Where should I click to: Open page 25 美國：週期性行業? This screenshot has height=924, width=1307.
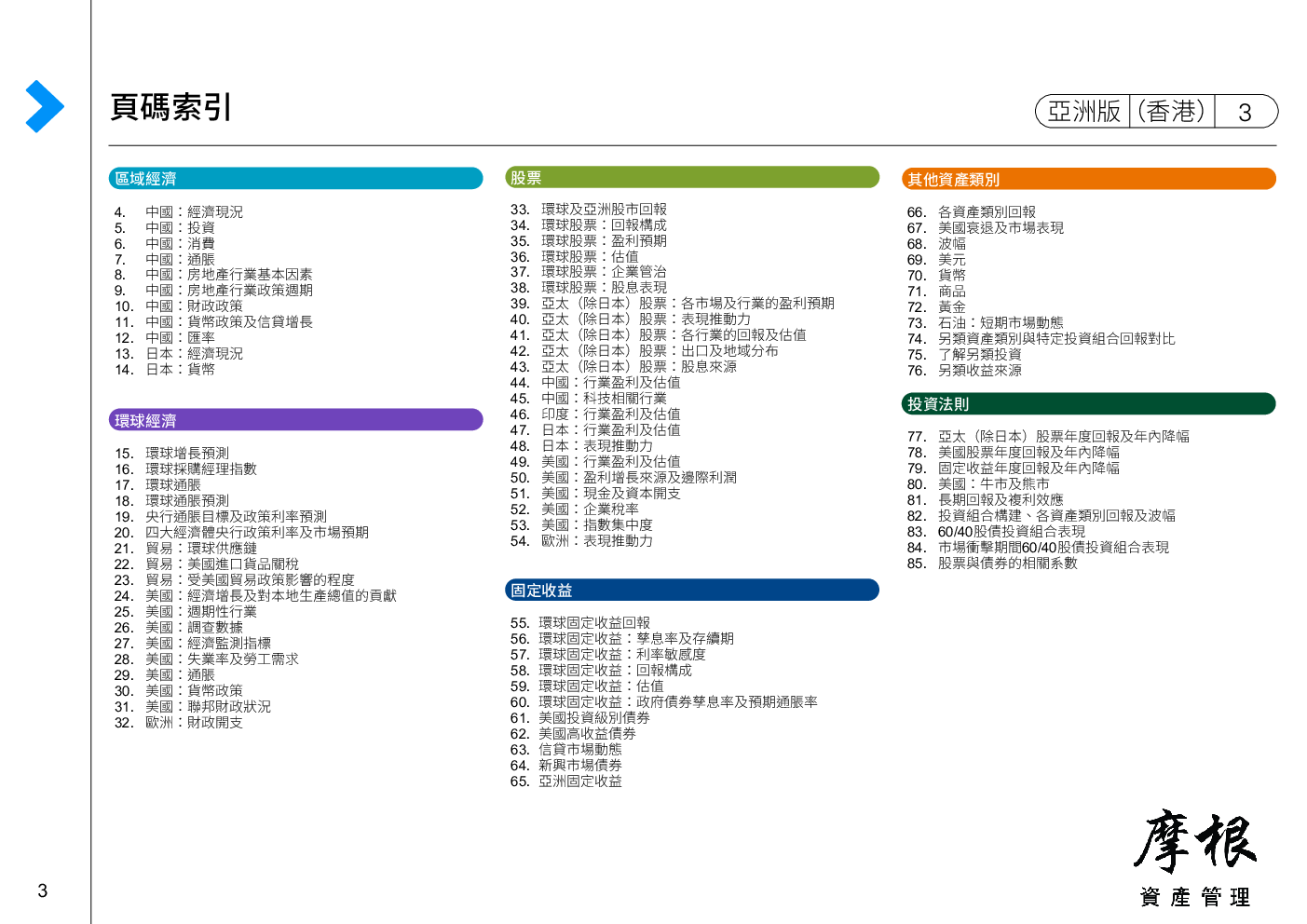[185, 612]
